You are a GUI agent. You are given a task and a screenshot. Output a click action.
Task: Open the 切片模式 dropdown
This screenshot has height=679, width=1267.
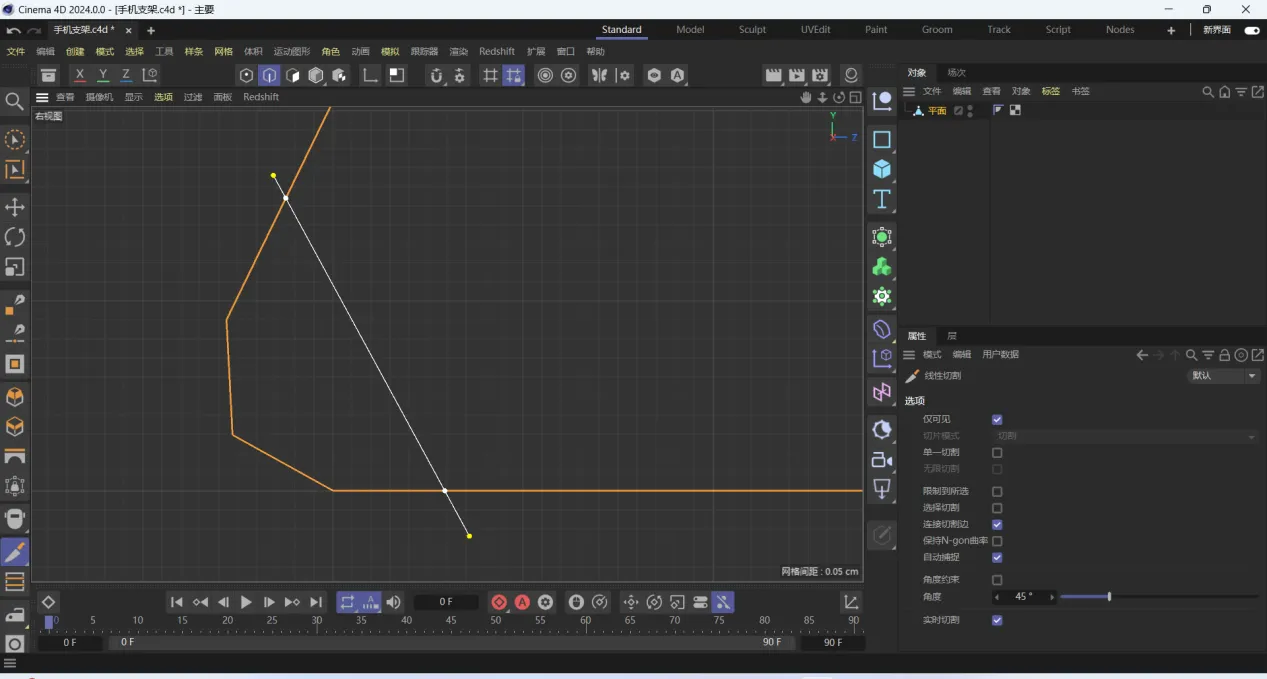1126,436
